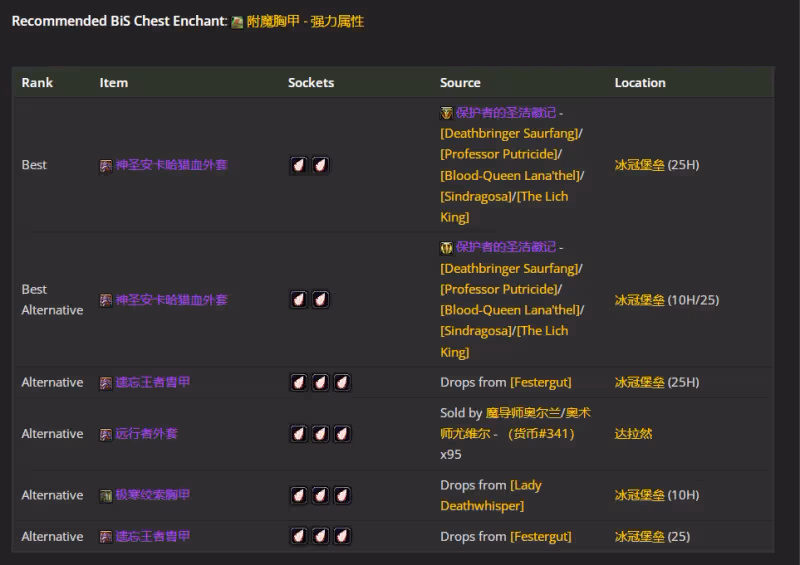Image resolution: width=800 pixels, height=565 pixels.
Task: Open 保护者的圣洁徽记 token link in Best row
Action: coord(506,113)
